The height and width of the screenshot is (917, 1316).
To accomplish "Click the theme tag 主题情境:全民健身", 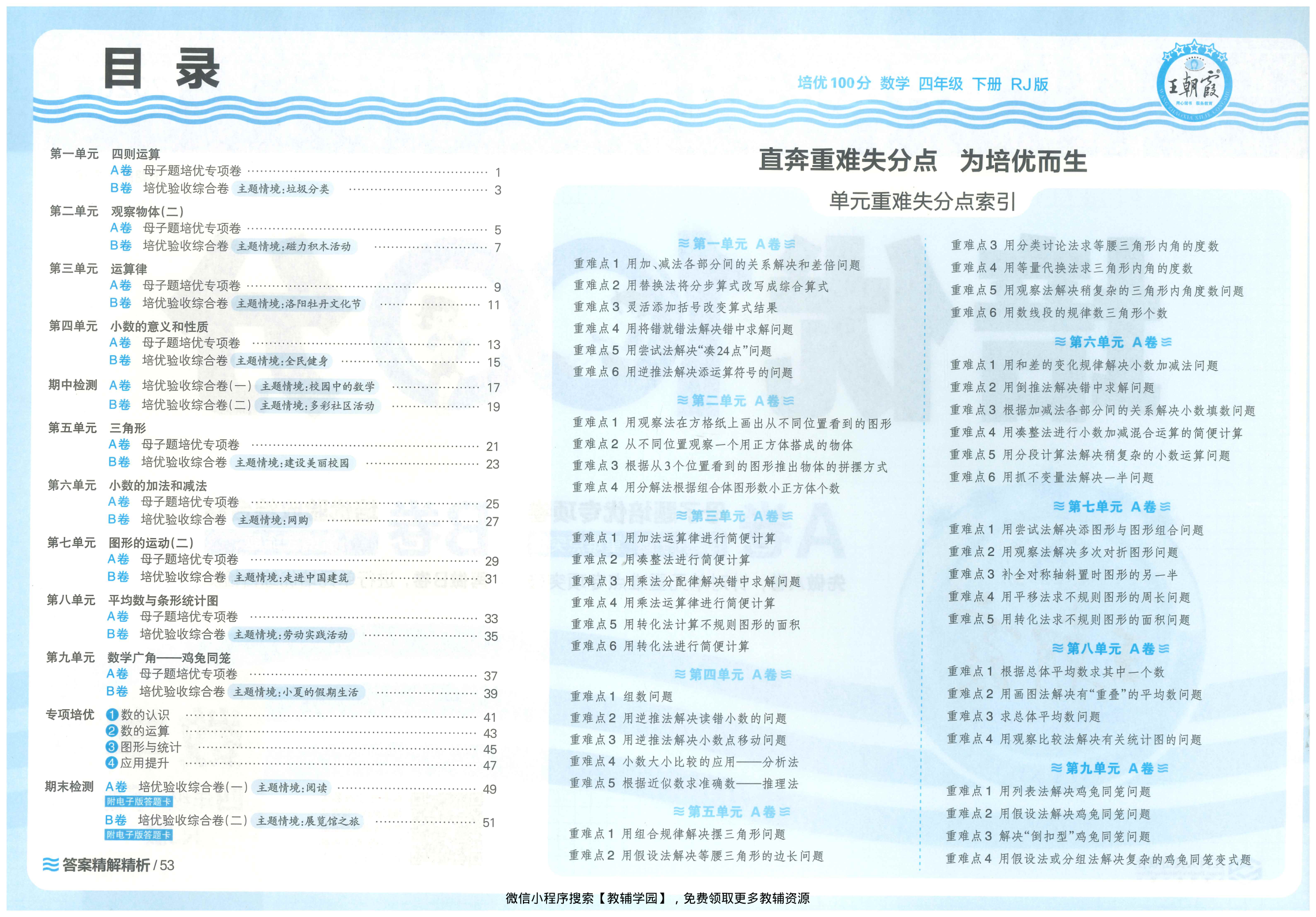I will [x=282, y=361].
